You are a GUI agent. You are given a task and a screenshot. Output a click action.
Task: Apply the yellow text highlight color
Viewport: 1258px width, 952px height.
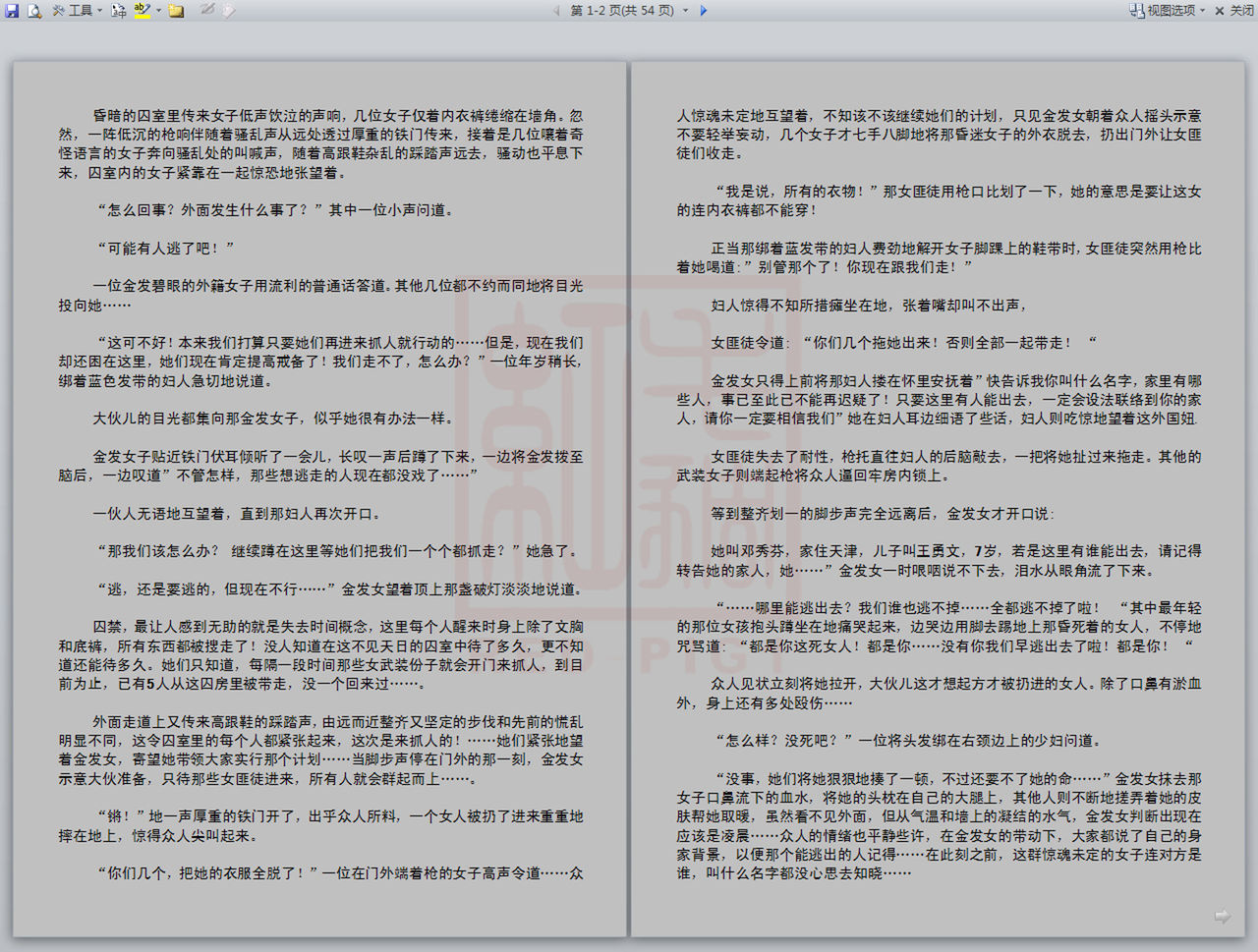point(143,11)
